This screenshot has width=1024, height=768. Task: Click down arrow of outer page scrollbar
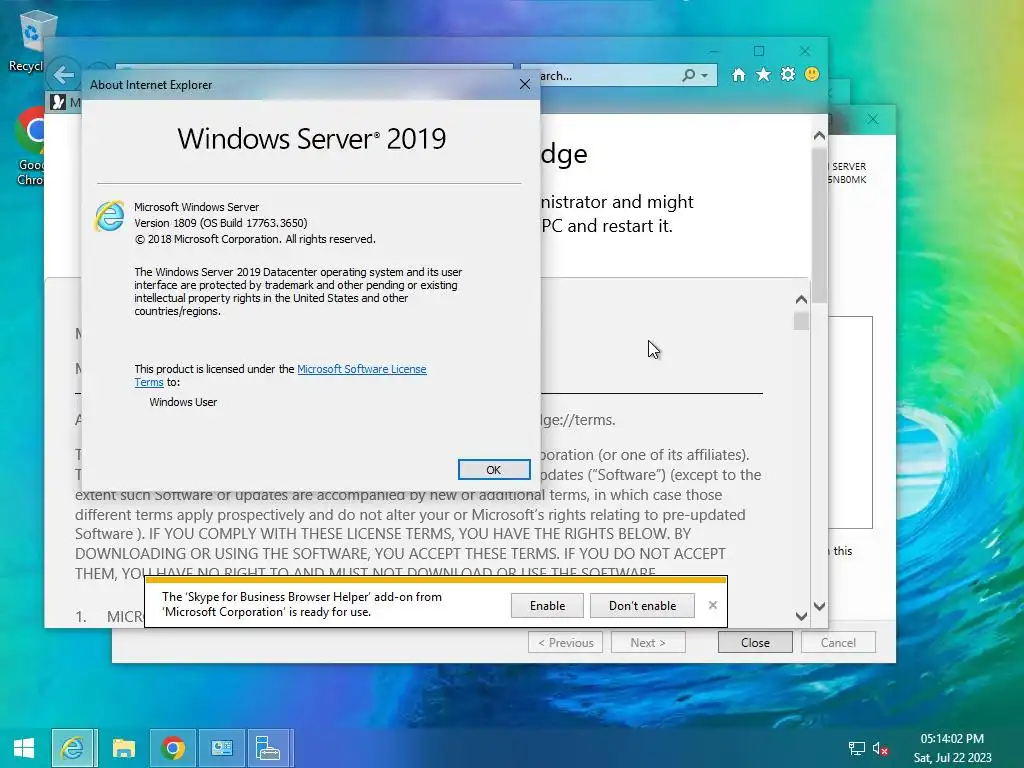(x=819, y=606)
